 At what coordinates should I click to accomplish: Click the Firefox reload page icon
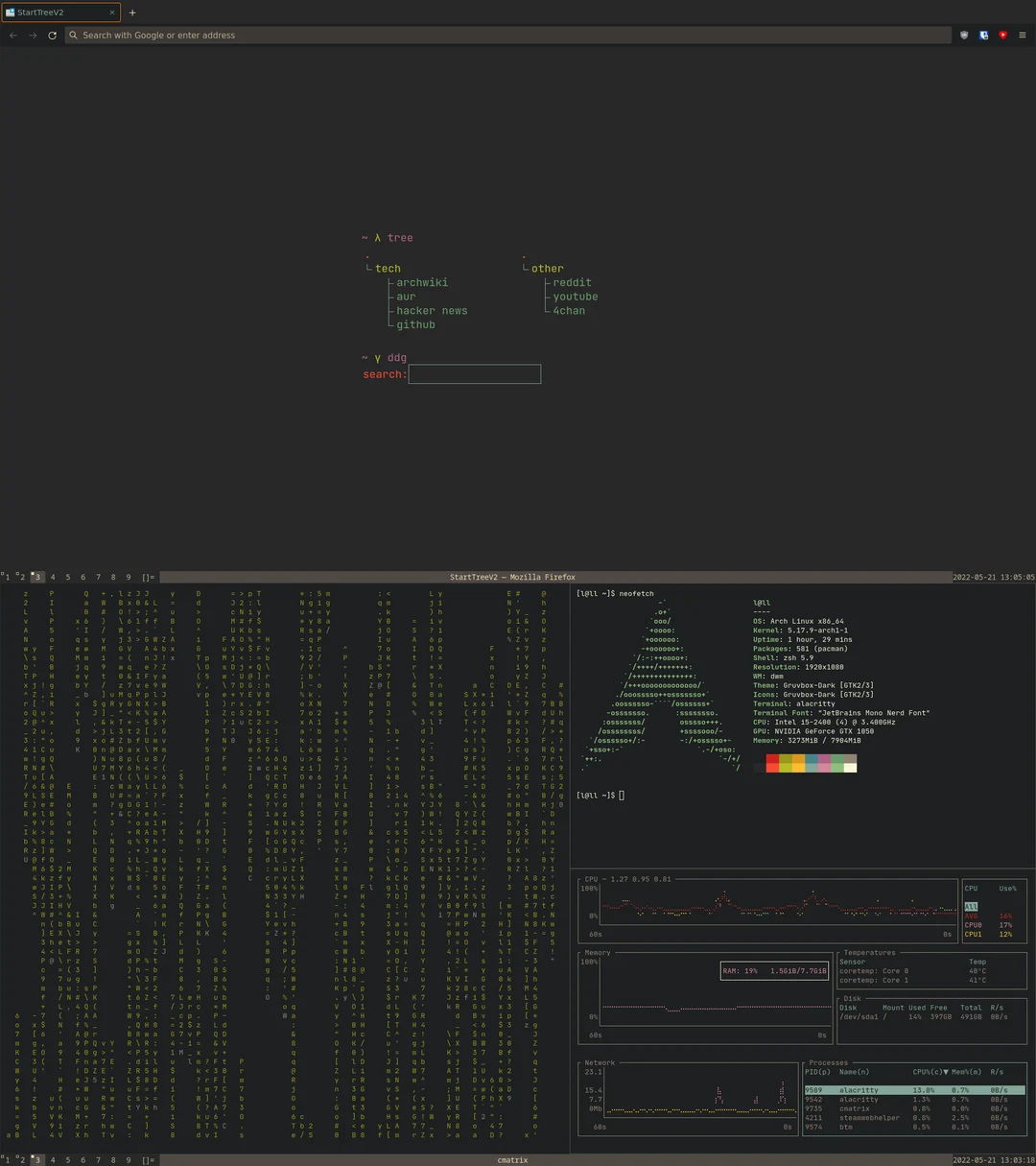[x=52, y=36]
